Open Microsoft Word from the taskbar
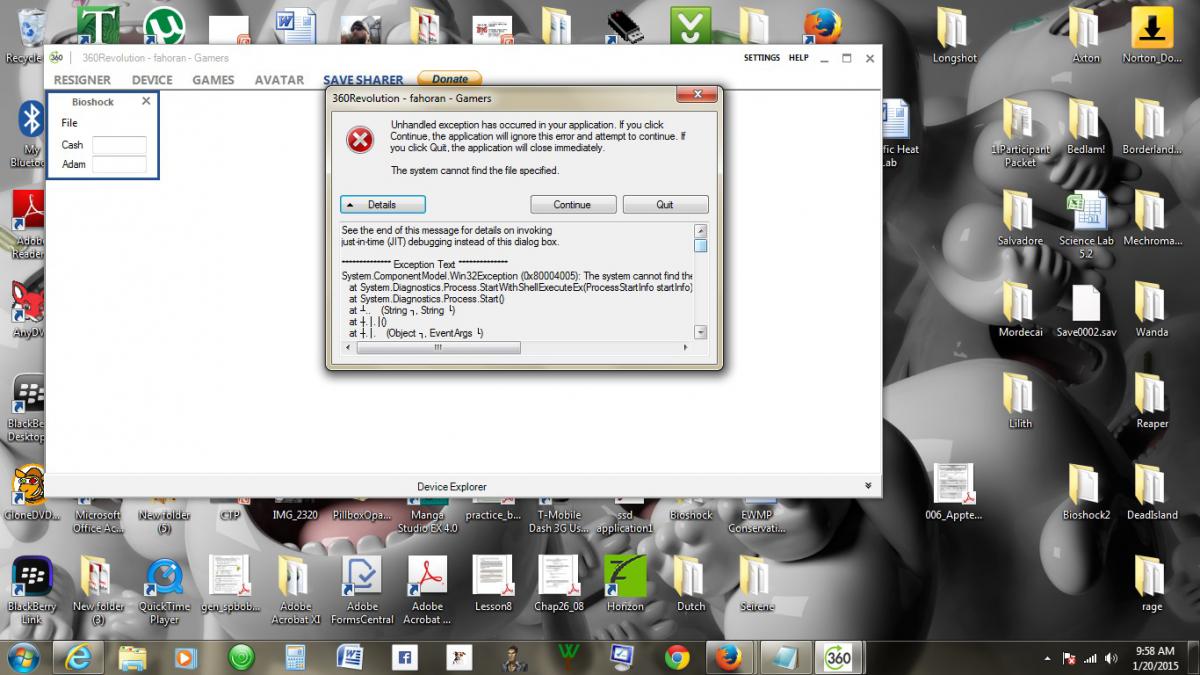The height and width of the screenshot is (675, 1200). [x=349, y=657]
